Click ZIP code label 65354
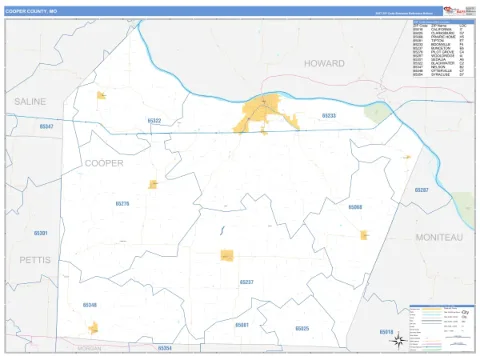The width and height of the screenshot is (480, 360). point(165,348)
